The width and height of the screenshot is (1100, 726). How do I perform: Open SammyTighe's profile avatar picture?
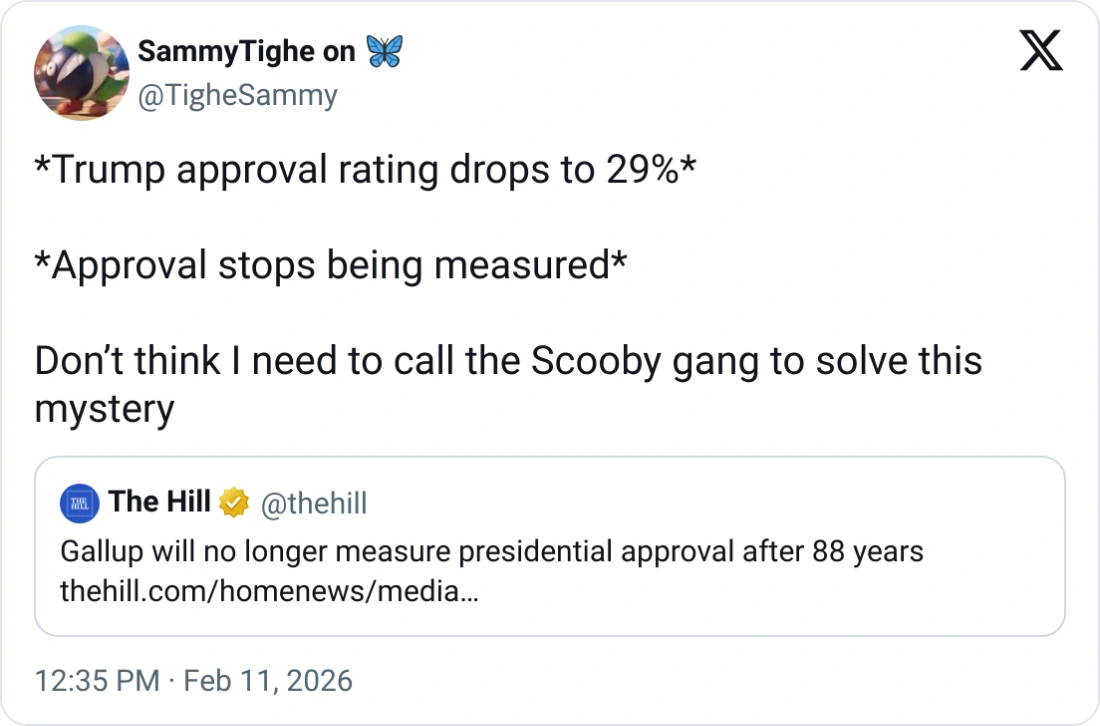click(82, 73)
